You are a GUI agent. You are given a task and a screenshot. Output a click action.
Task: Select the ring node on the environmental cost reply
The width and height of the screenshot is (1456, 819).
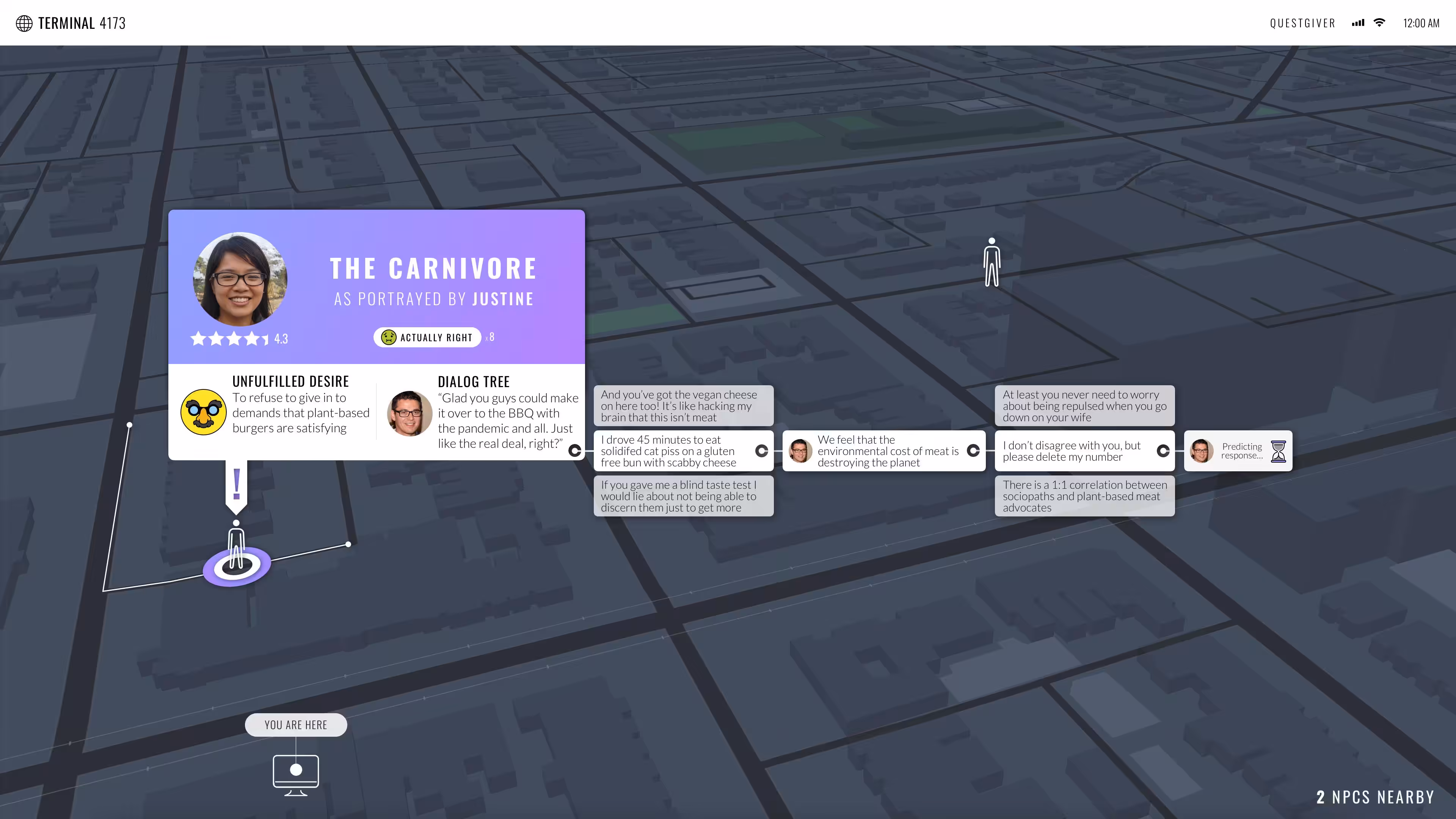(x=973, y=450)
